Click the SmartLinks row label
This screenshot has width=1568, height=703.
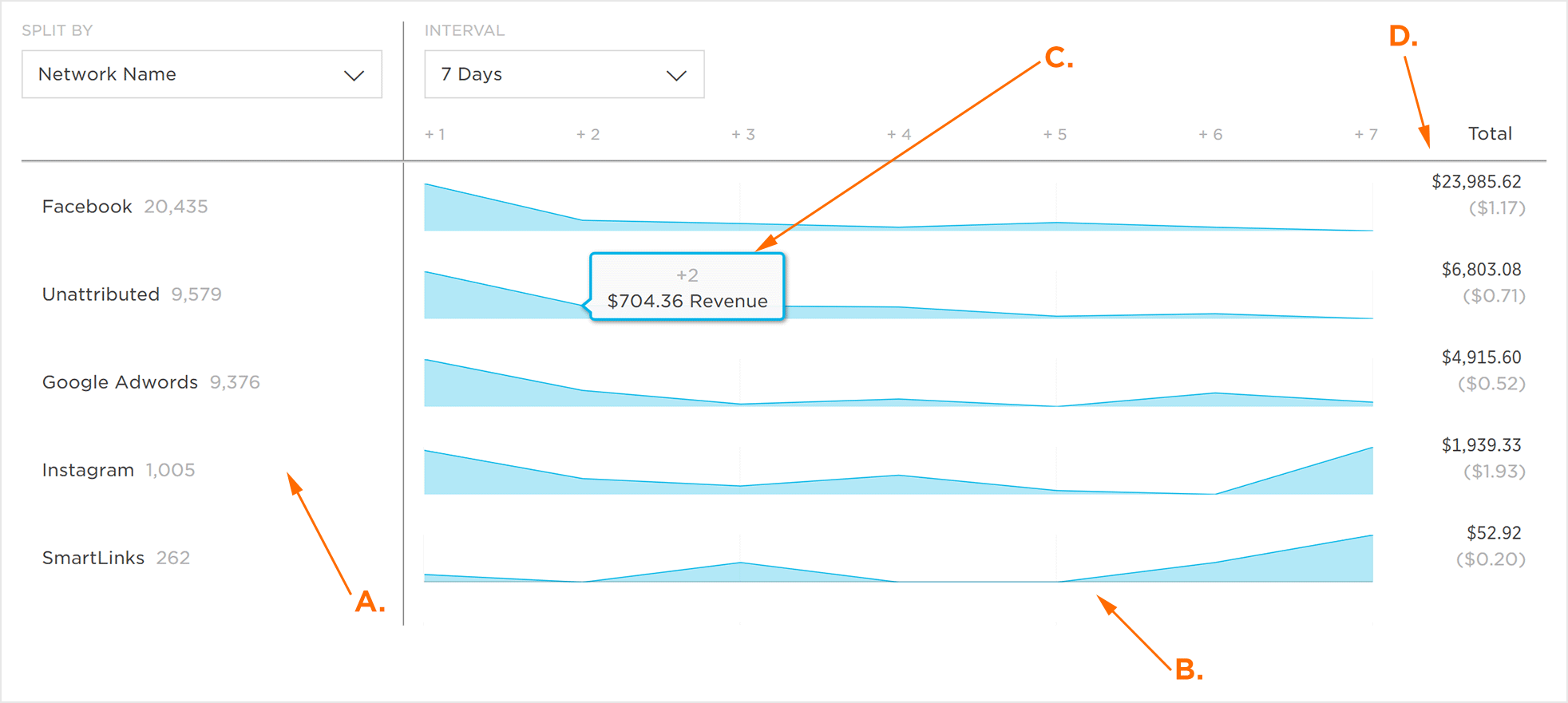(93, 558)
